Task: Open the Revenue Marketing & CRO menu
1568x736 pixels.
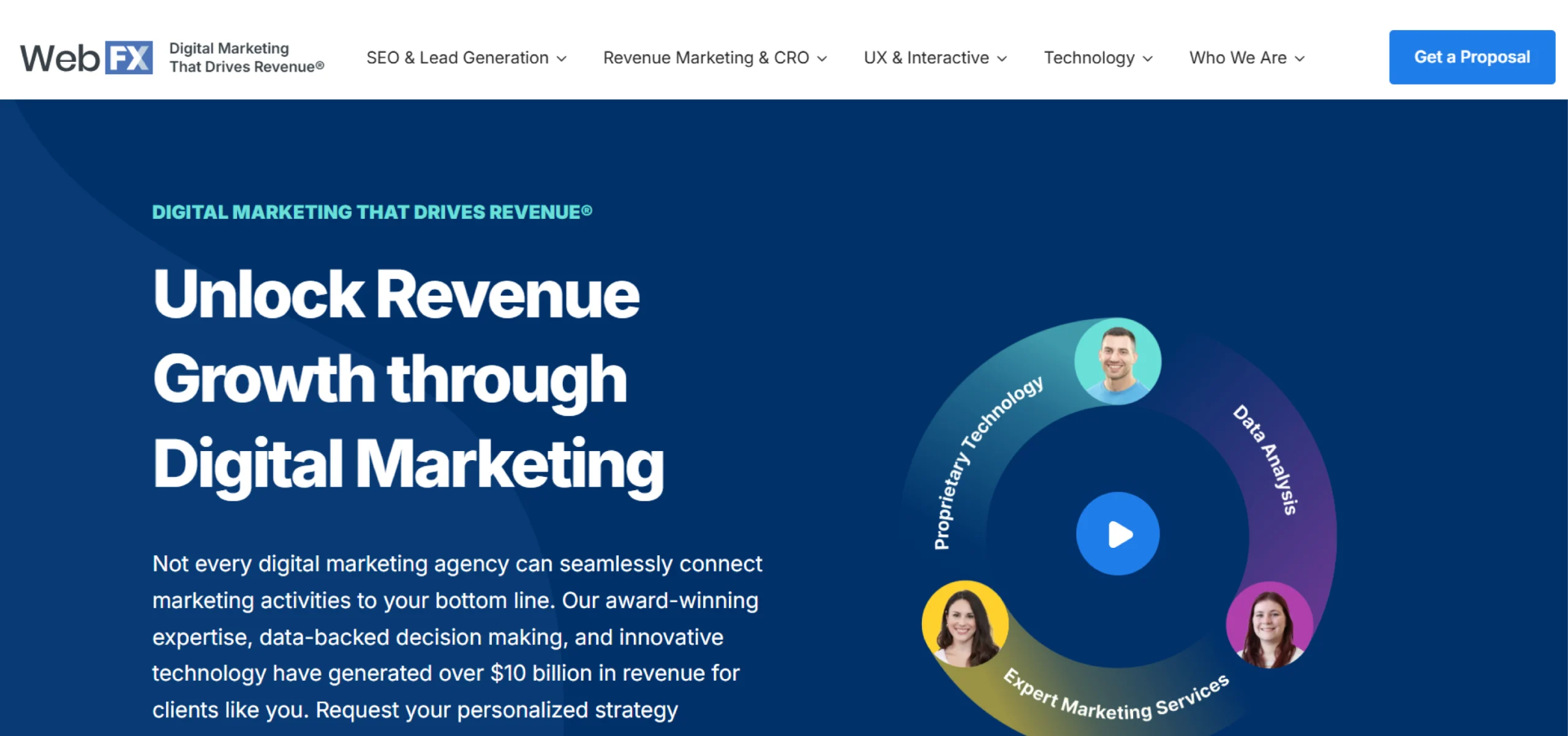Action: (x=706, y=58)
